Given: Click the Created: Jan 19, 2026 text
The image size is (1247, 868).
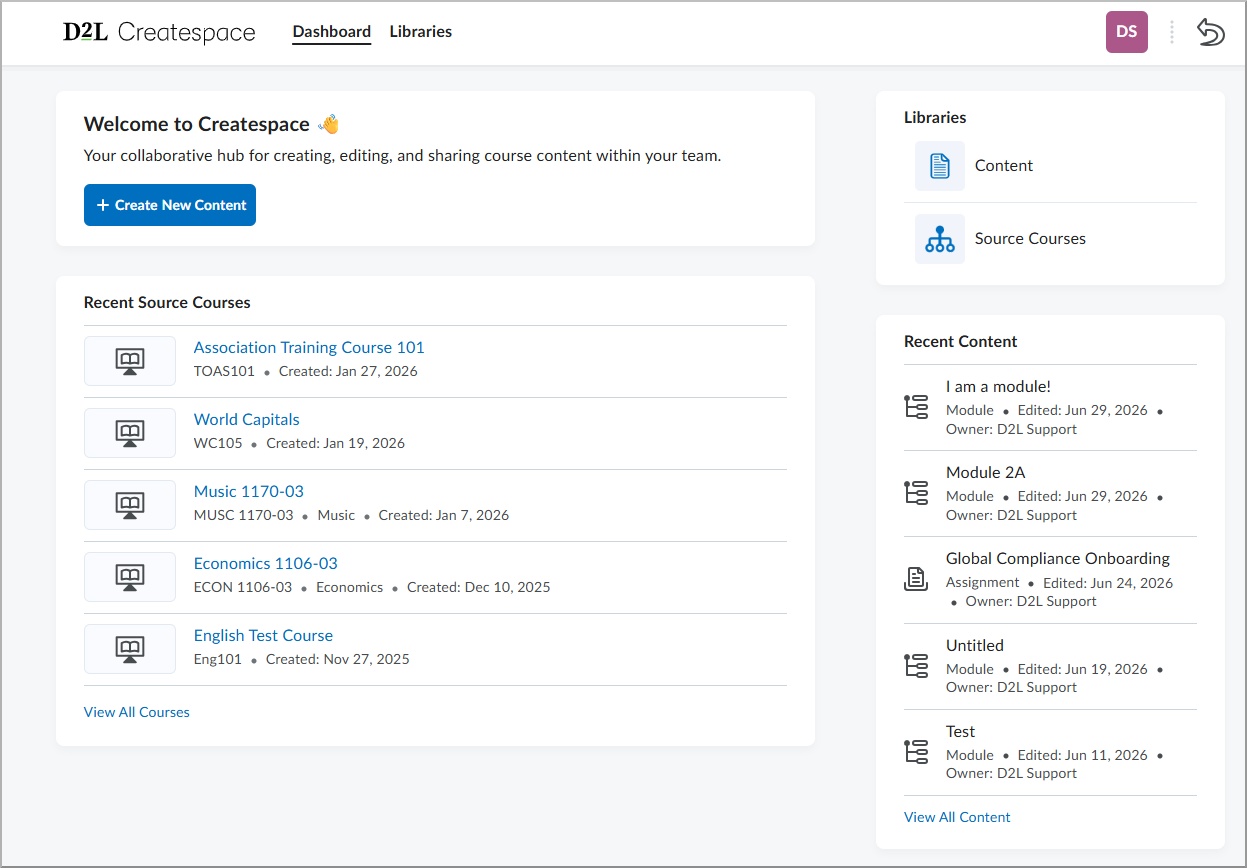Looking at the screenshot, I should (x=336, y=443).
